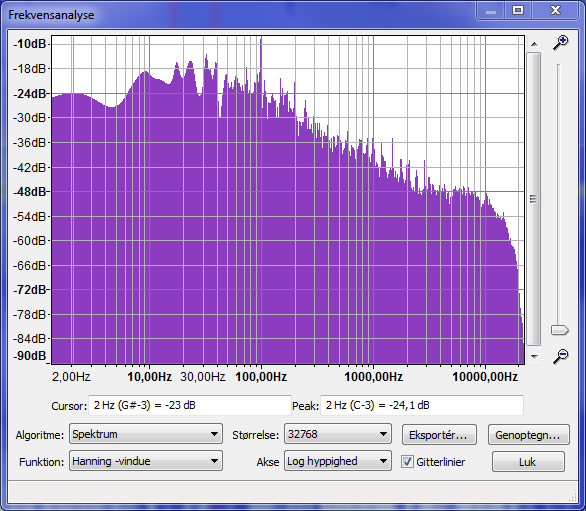The image size is (586, 511).
Task: Click the -24dB axis label
Action: click(30, 93)
